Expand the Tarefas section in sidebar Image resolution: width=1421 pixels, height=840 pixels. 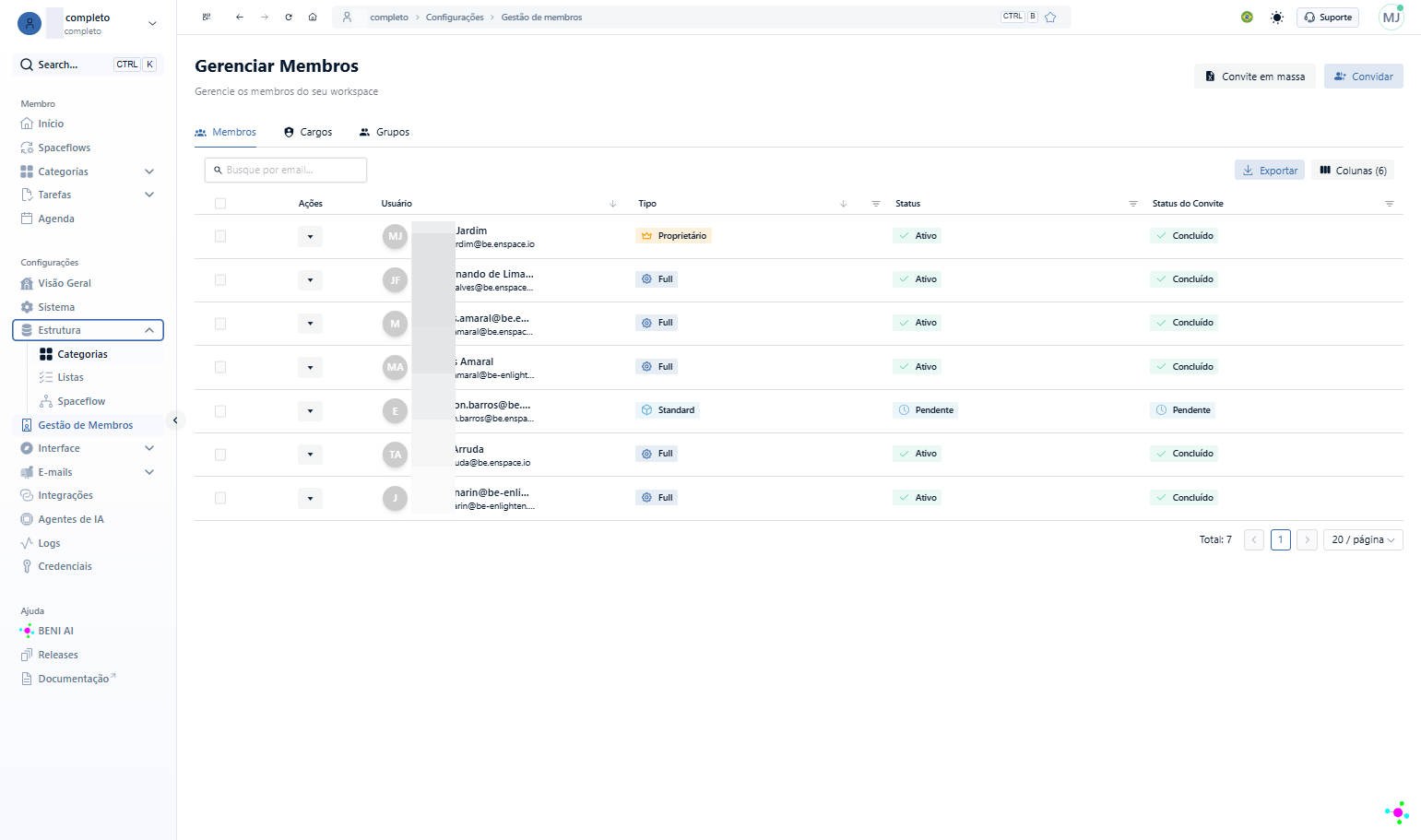coord(149,195)
